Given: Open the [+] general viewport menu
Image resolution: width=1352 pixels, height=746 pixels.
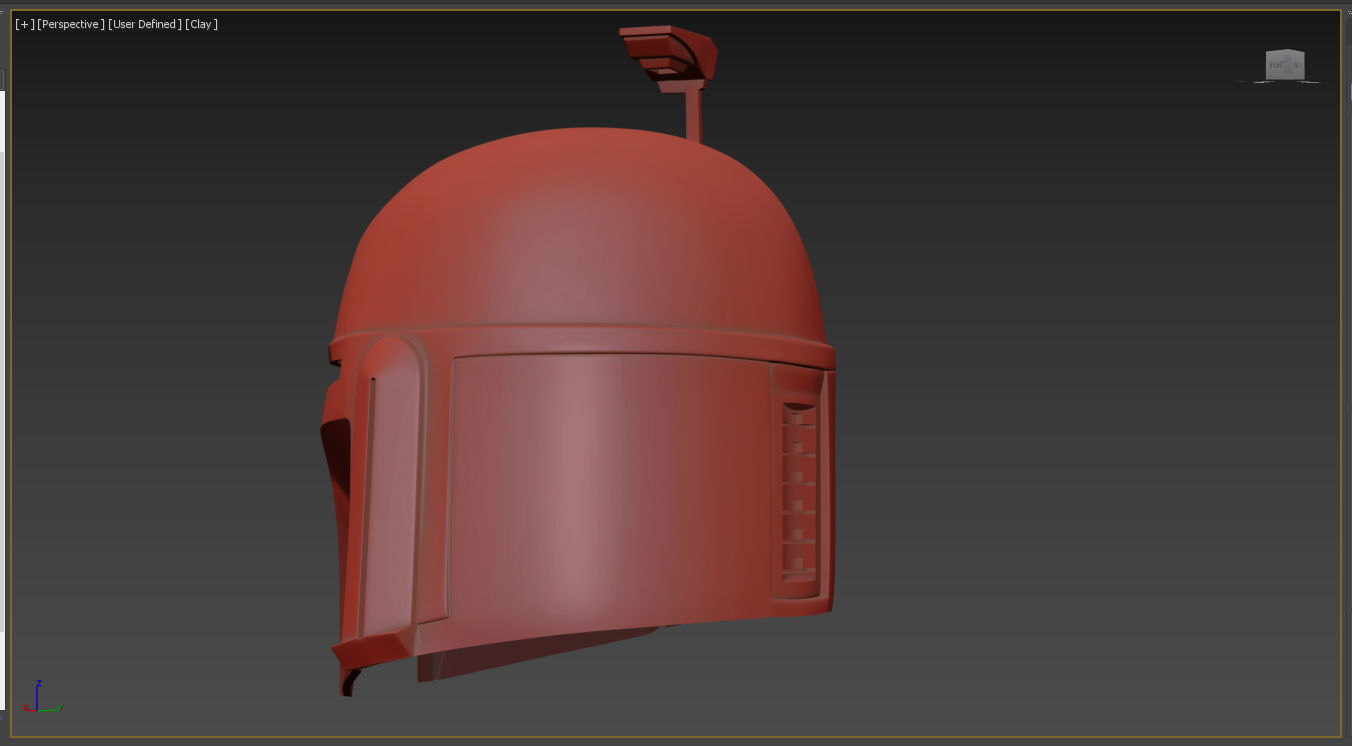Looking at the screenshot, I should (x=25, y=24).
